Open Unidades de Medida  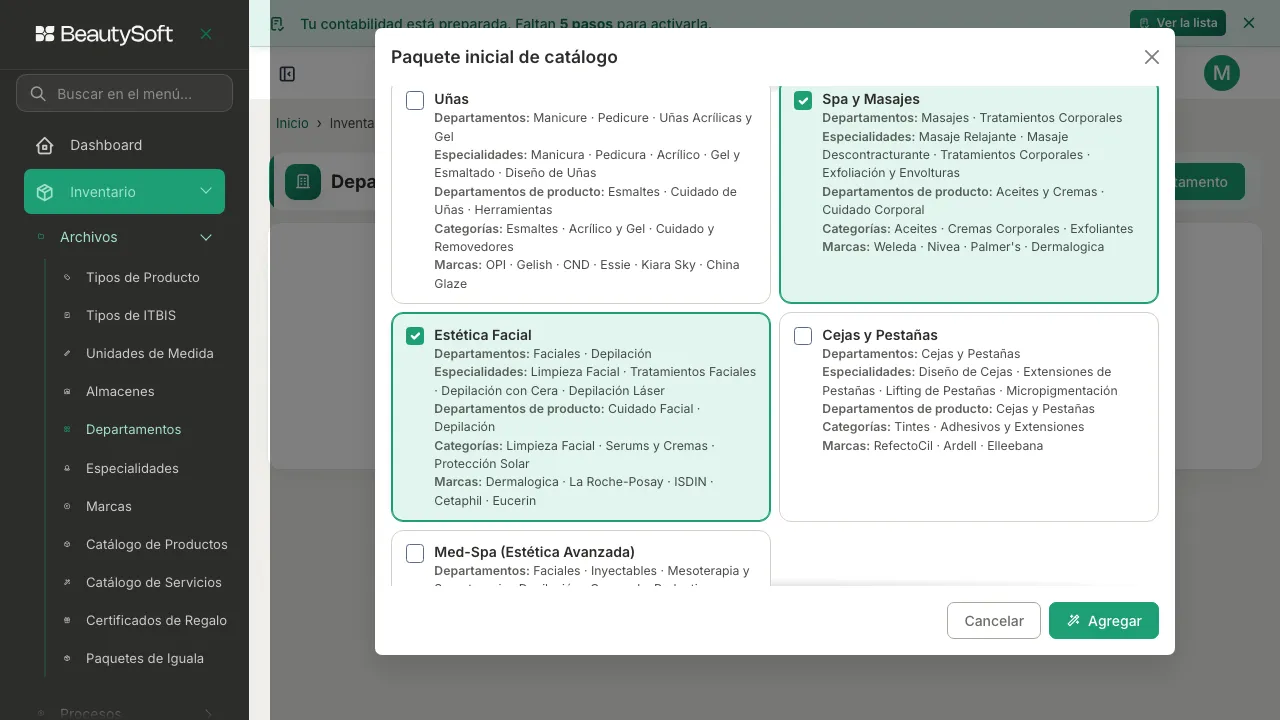(x=150, y=353)
